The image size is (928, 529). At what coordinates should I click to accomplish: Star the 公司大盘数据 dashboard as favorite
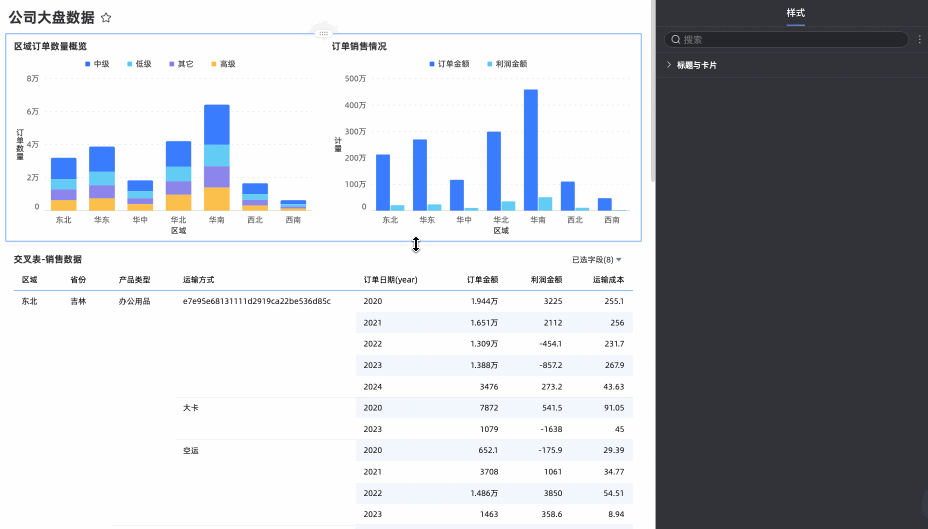click(106, 18)
